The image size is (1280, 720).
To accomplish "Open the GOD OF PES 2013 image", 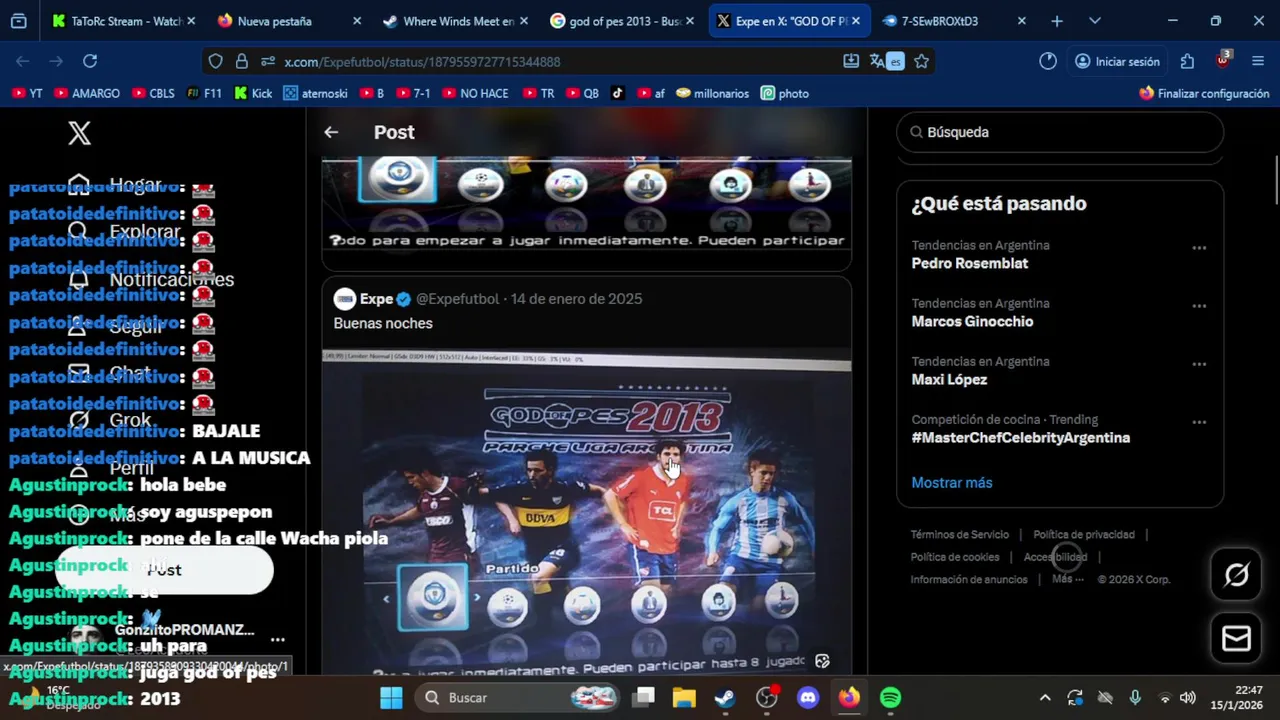I will [x=587, y=513].
